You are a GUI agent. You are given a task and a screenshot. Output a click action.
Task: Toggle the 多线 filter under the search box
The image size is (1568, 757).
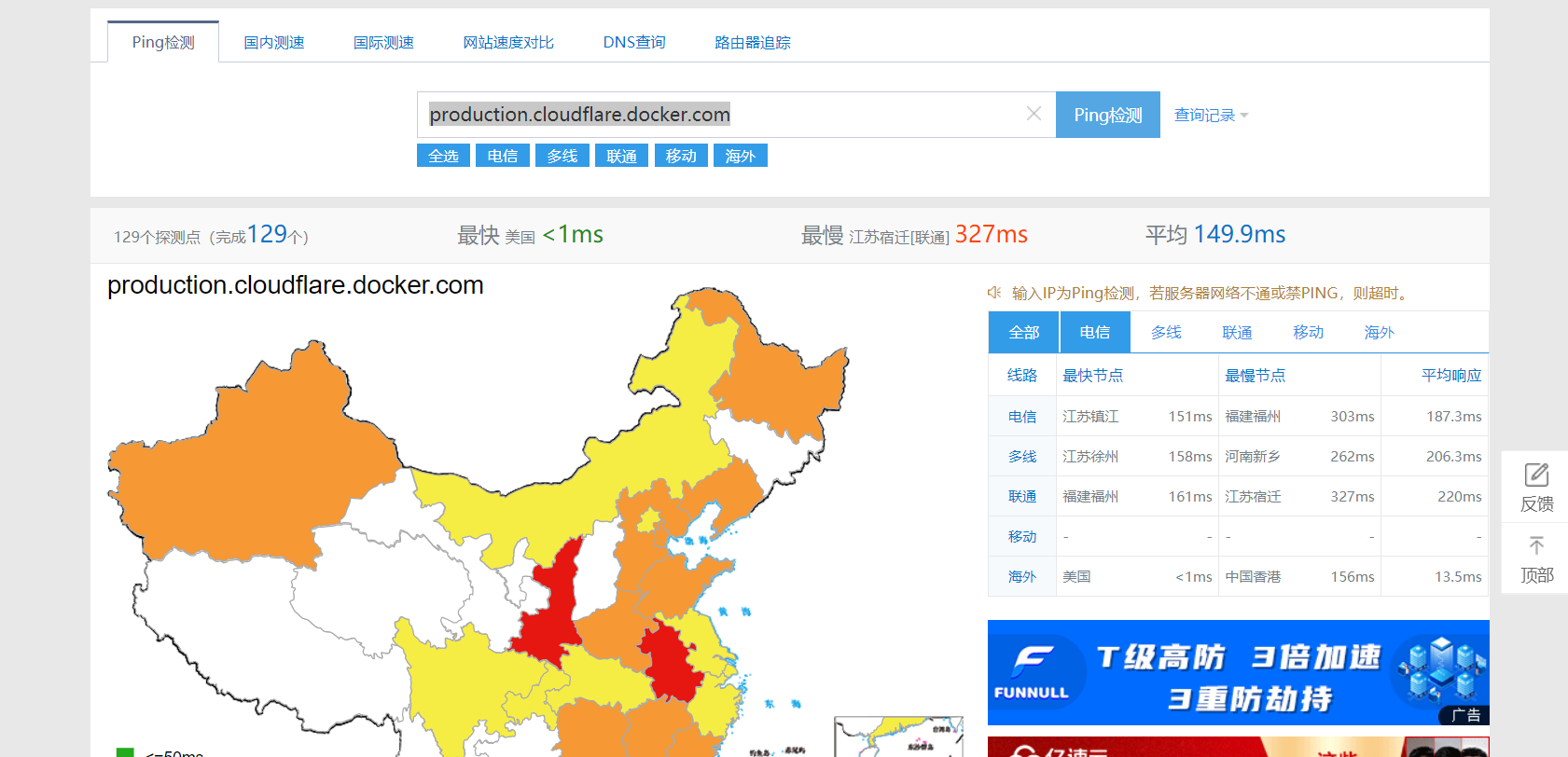tap(562, 156)
